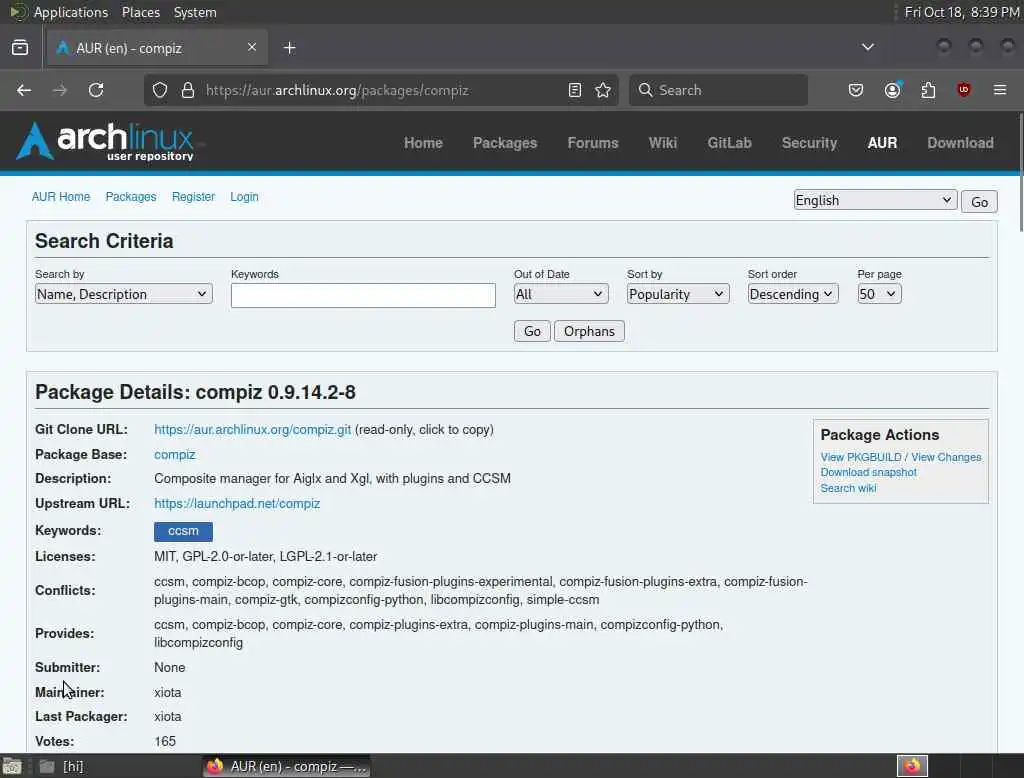Click View Changes link
This screenshot has width=1024, height=778.
(x=946, y=457)
